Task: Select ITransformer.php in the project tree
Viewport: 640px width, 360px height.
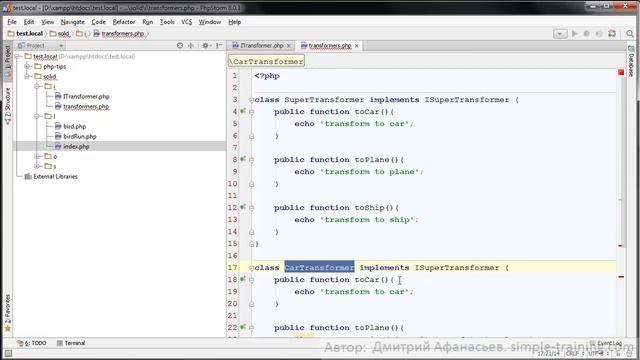Action: click(86, 96)
